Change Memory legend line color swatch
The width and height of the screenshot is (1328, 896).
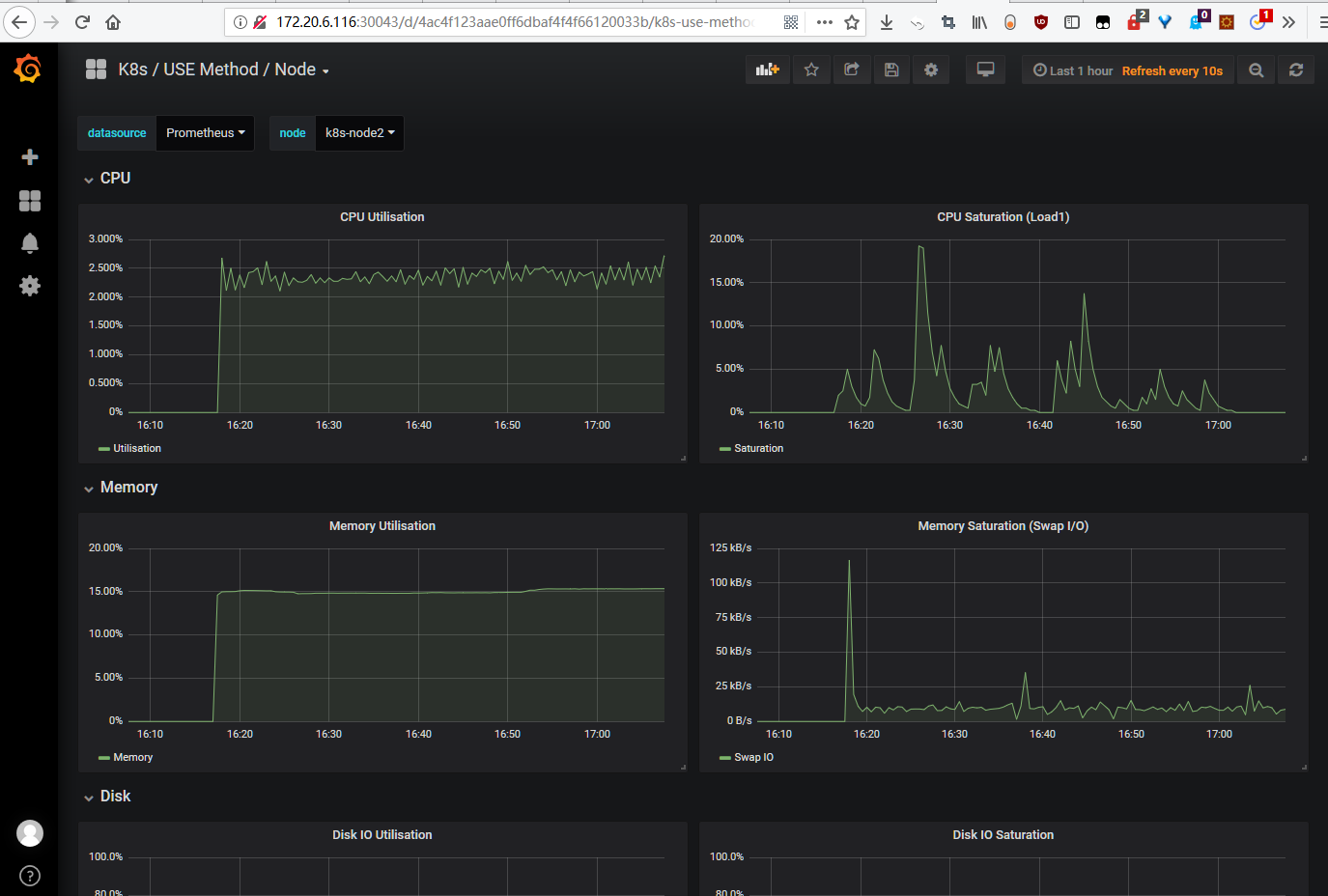(103, 757)
